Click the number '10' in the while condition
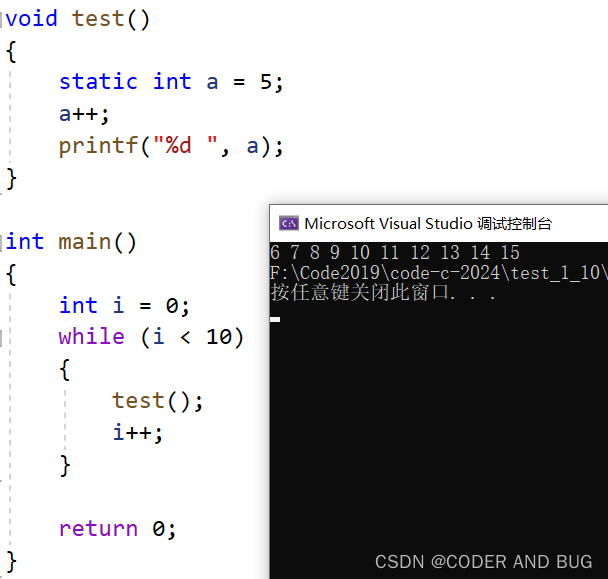This screenshot has width=608, height=579. tap(219, 337)
